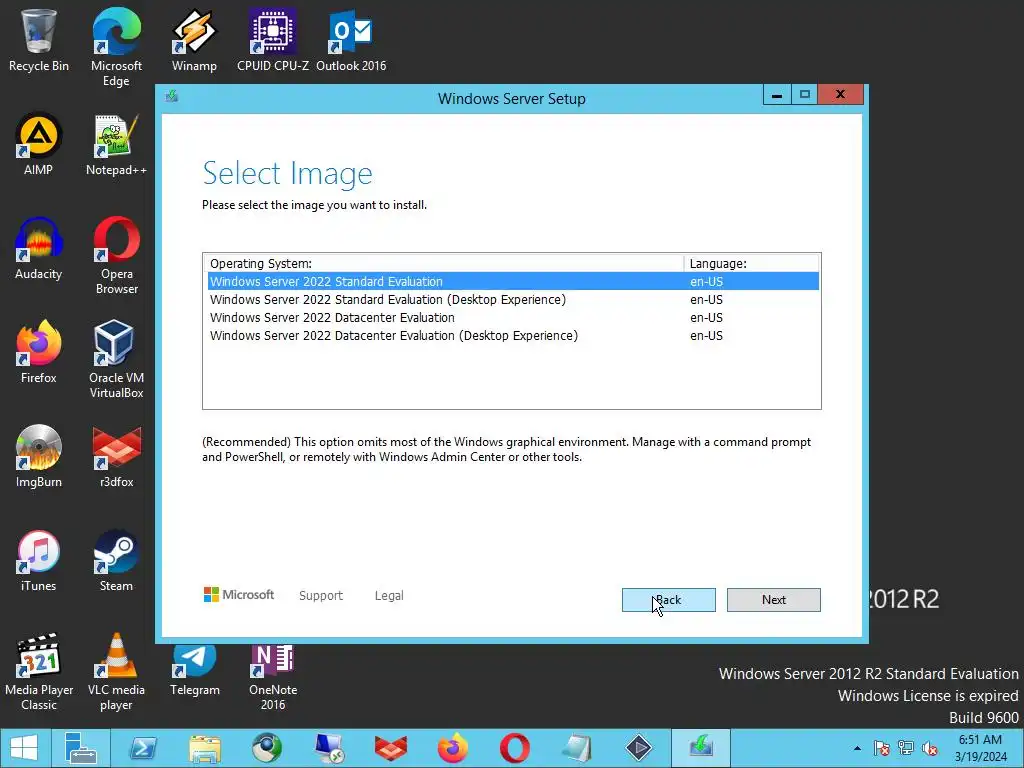Open the r3dfox taskbar icon
Viewport: 1024px width, 768px height.
(391, 748)
